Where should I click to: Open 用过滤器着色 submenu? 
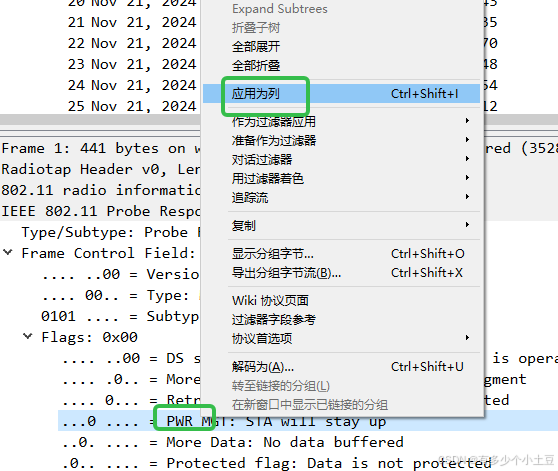tap(341, 178)
